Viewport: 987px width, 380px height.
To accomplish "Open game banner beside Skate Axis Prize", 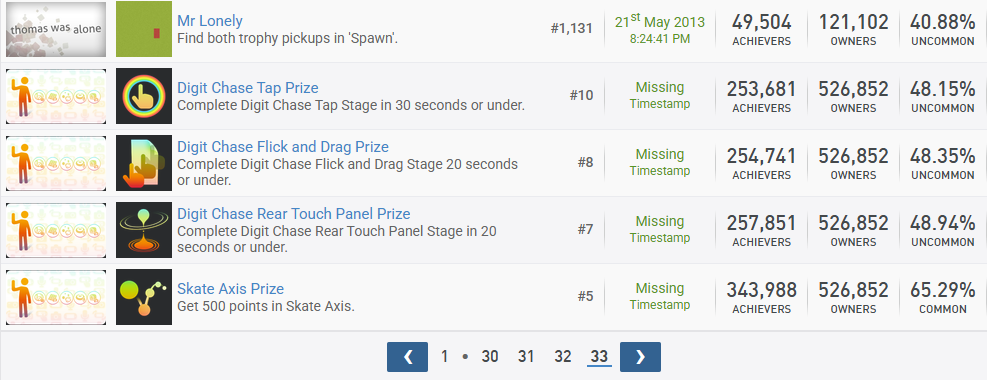I will pos(56,297).
